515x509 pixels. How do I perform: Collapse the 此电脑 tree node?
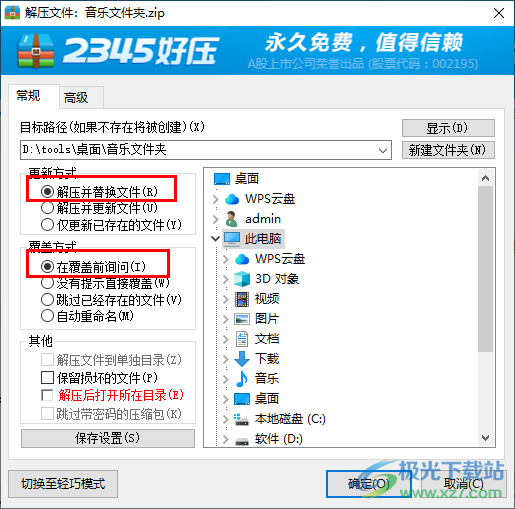(x=216, y=239)
